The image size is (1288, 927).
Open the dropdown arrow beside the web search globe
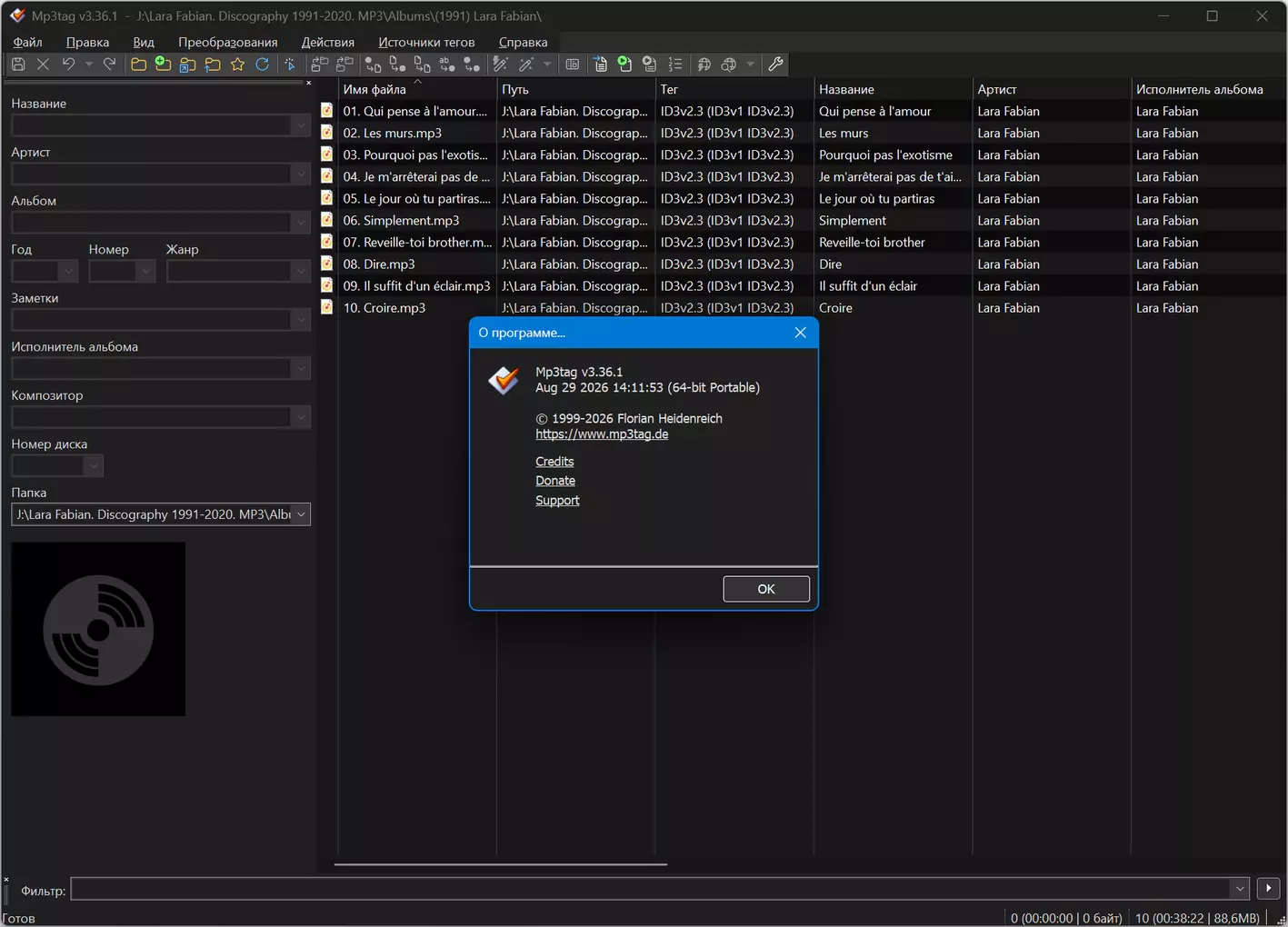click(x=751, y=65)
